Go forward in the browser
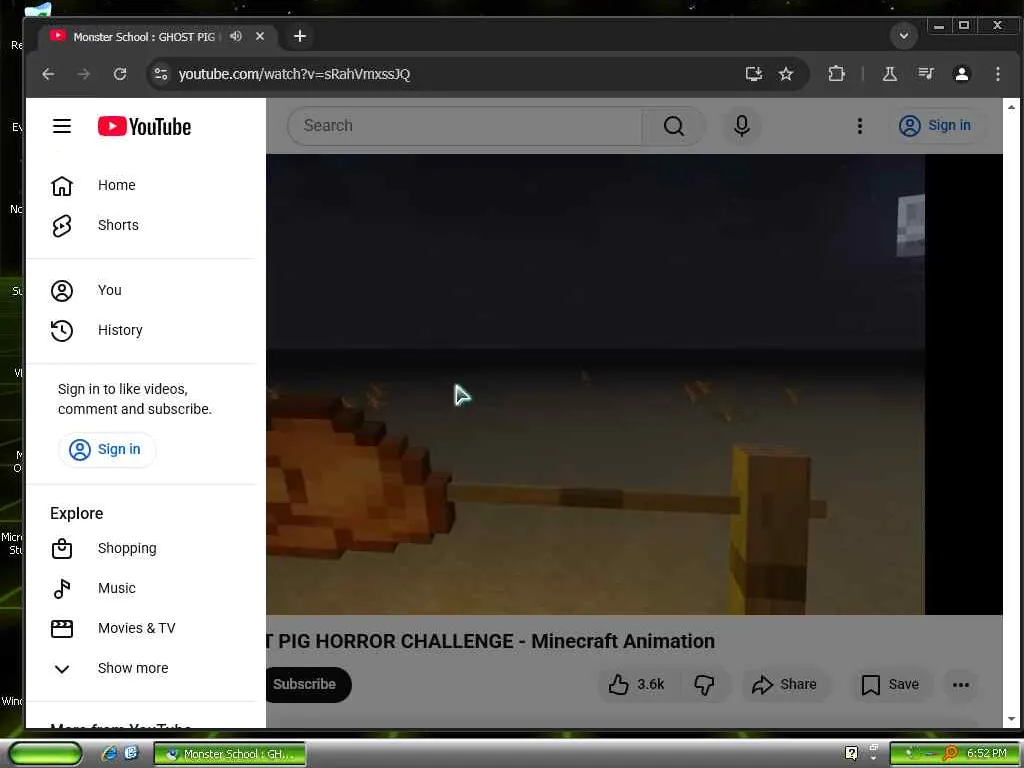Viewport: 1024px width, 768px height. (84, 74)
